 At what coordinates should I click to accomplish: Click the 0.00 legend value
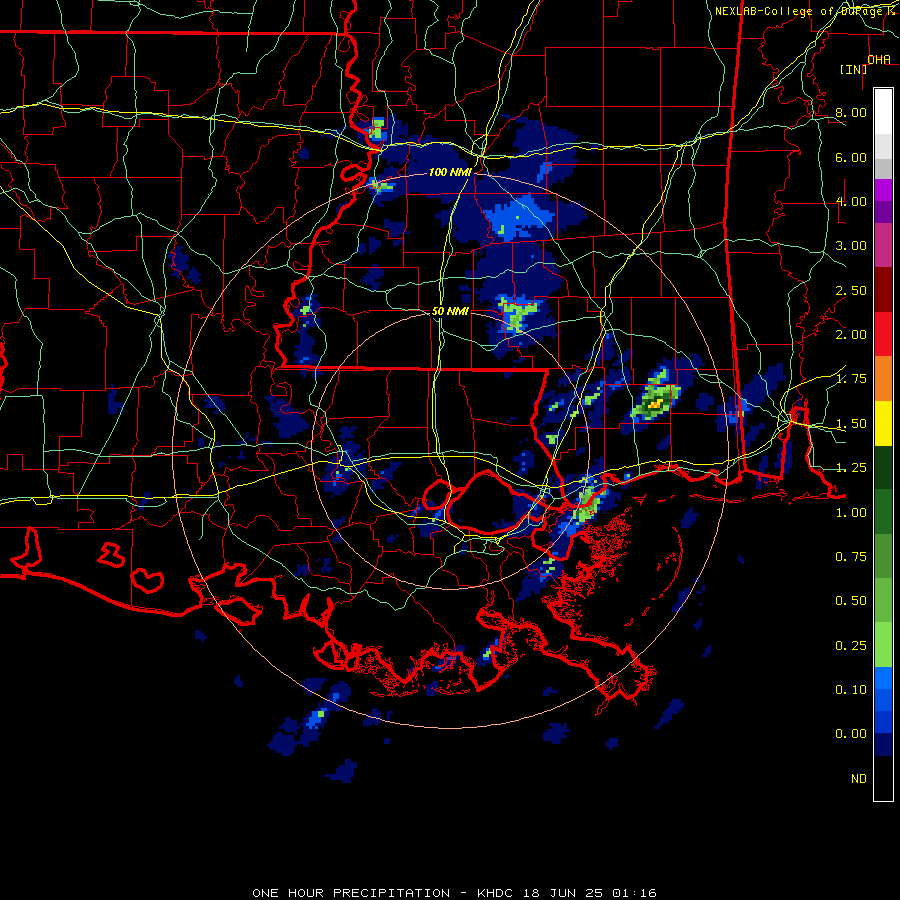[851, 734]
